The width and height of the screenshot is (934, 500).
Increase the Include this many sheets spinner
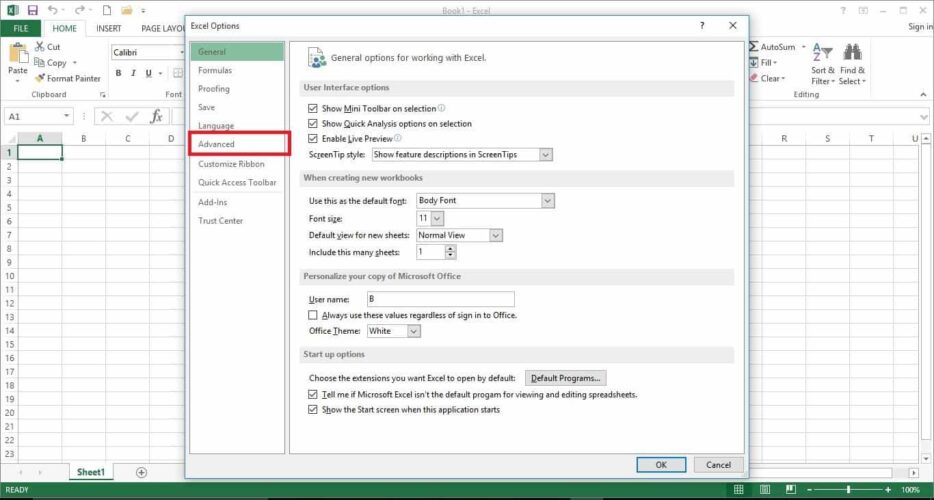(x=450, y=249)
